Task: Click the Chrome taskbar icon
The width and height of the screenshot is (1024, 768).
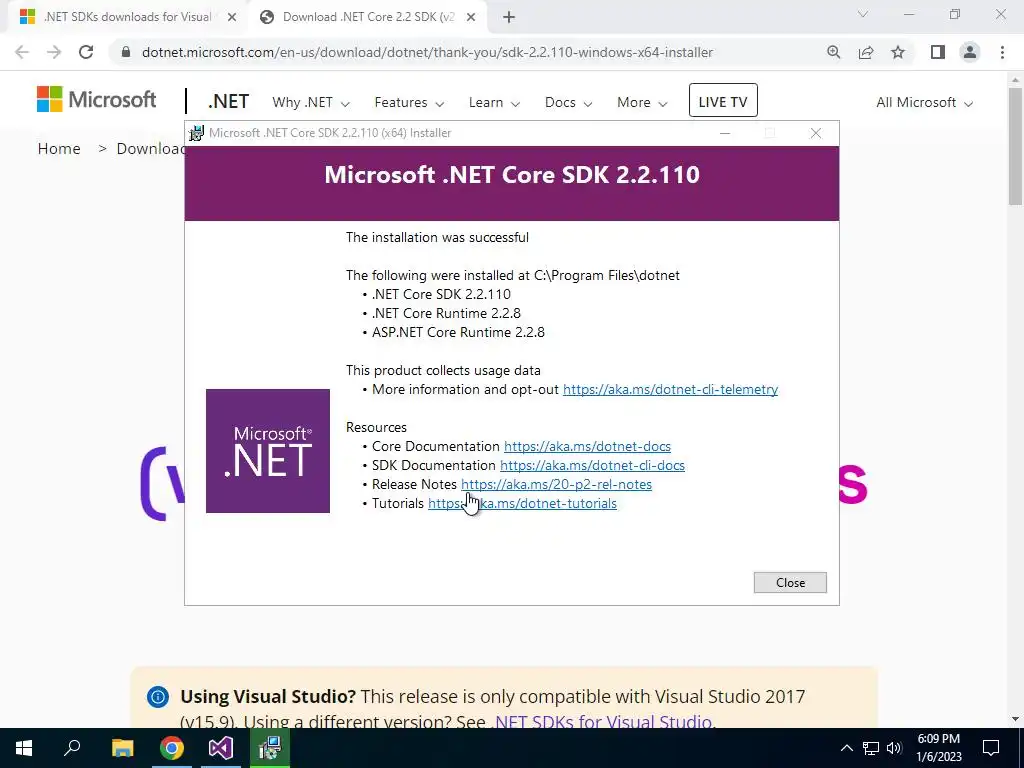Action: [x=172, y=748]
